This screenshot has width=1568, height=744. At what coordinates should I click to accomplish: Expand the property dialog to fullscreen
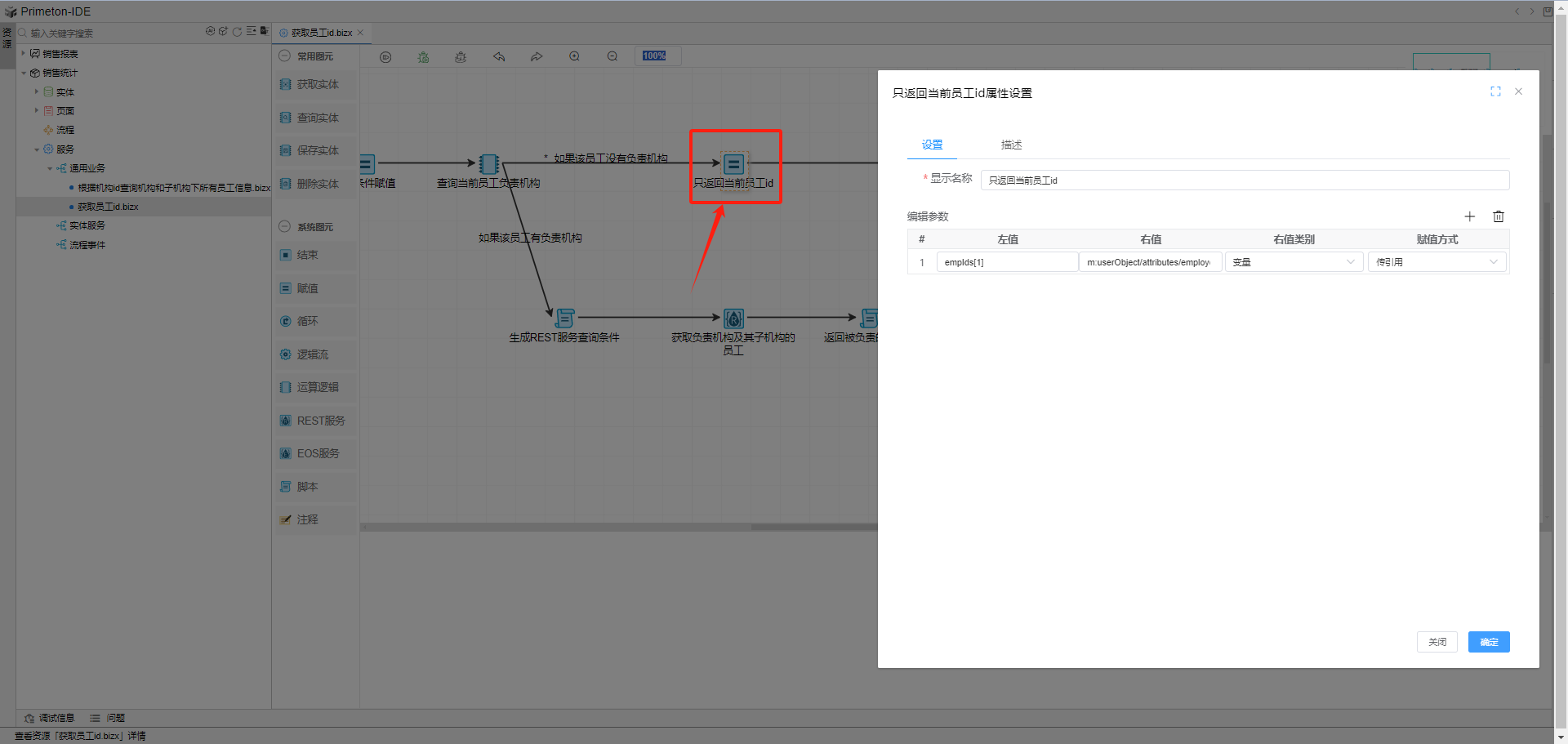click(1495, 91)
